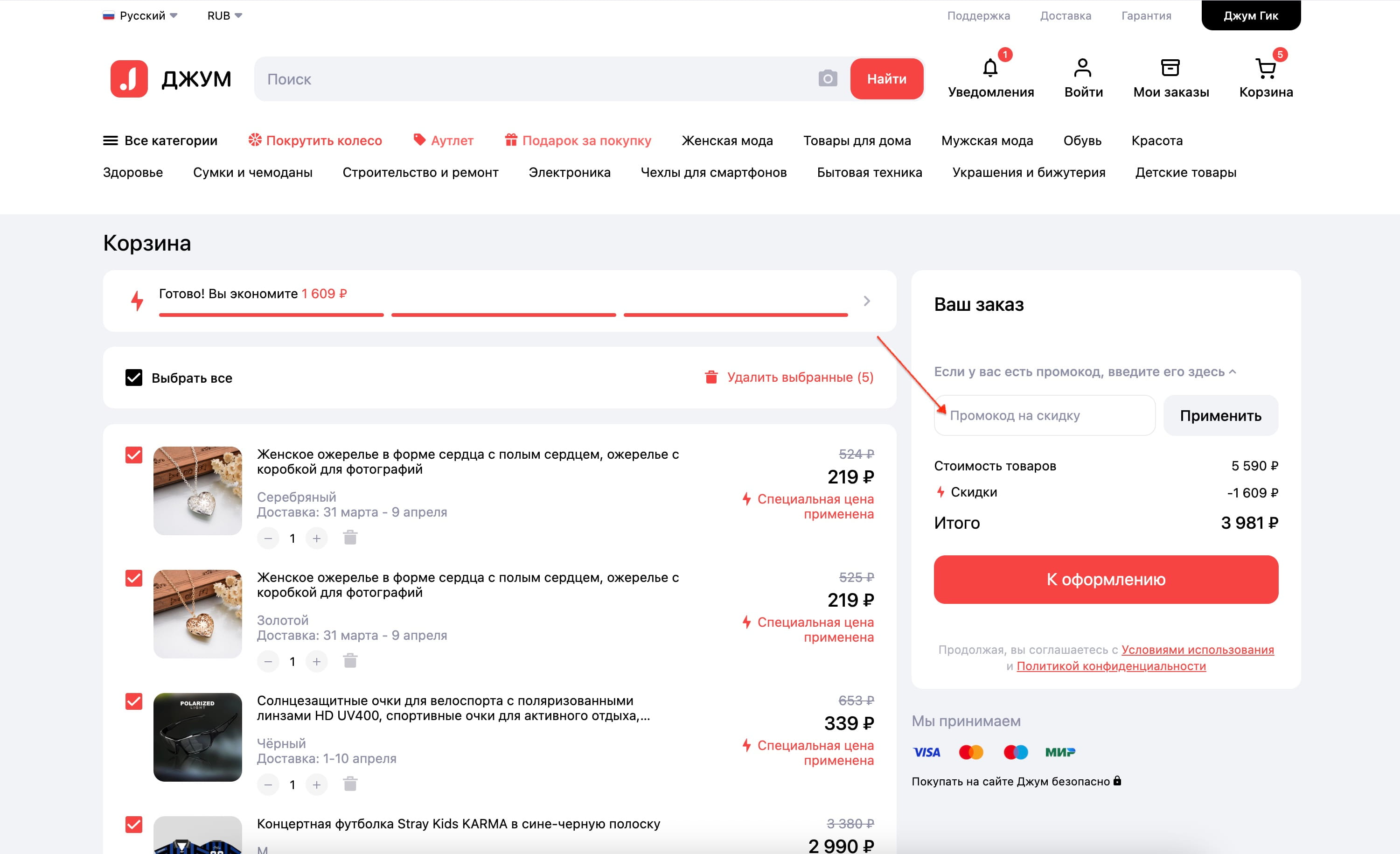
Task: Open the Russian language dropdown
Action: tap(140, 15)
